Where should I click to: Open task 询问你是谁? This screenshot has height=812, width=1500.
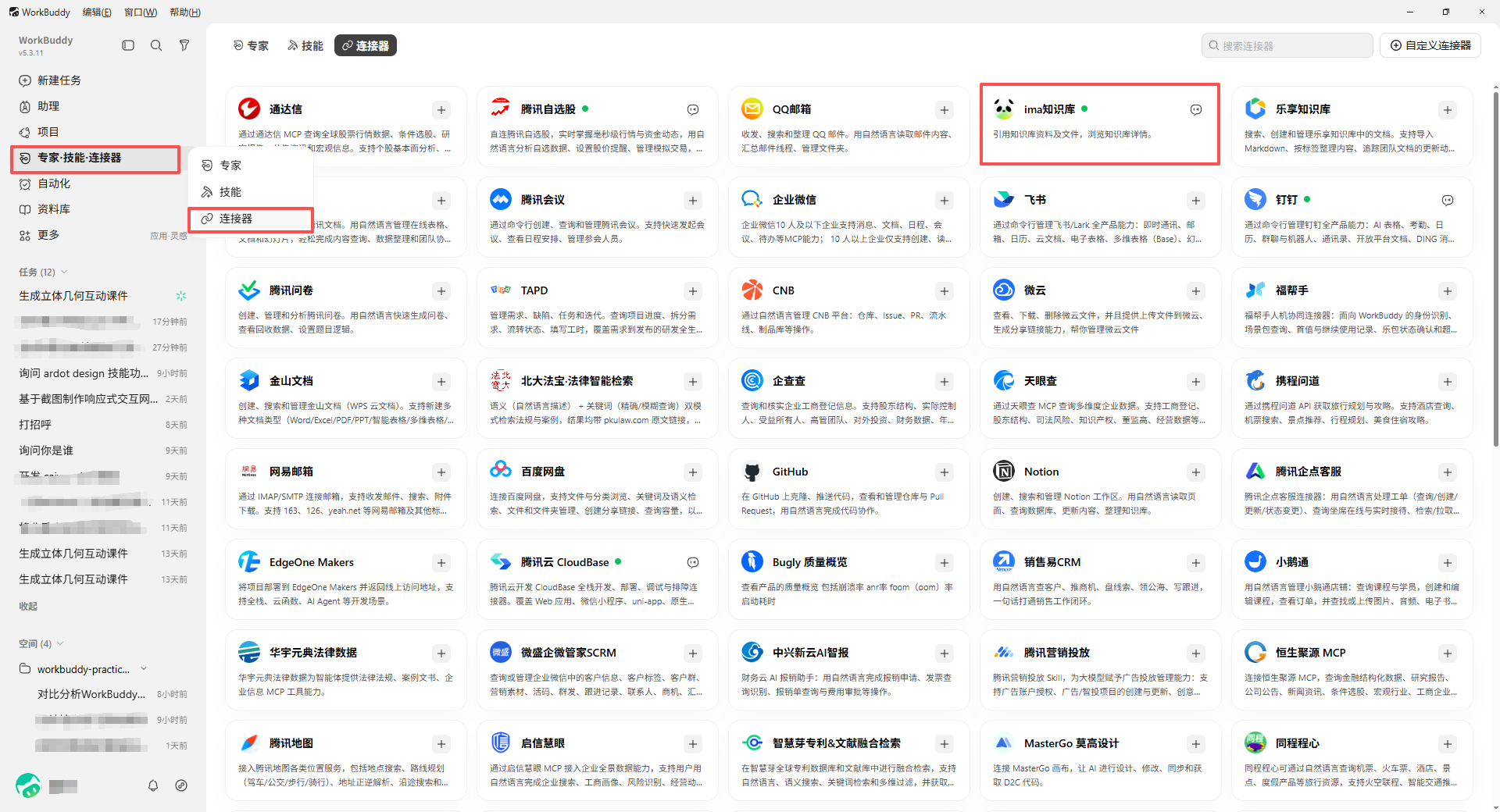tap(102, 451)
